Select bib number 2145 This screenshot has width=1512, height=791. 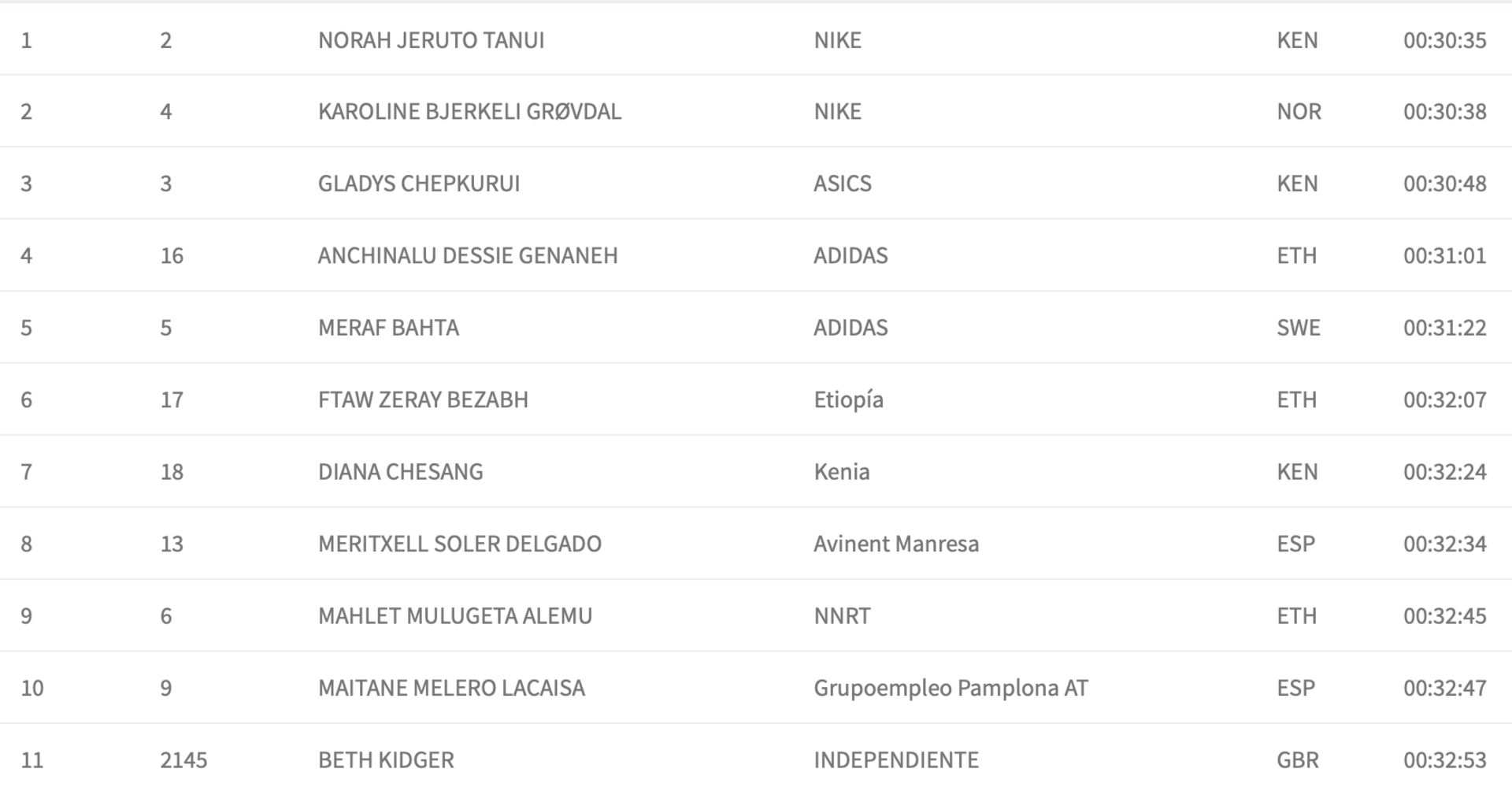tap(183, 760)
